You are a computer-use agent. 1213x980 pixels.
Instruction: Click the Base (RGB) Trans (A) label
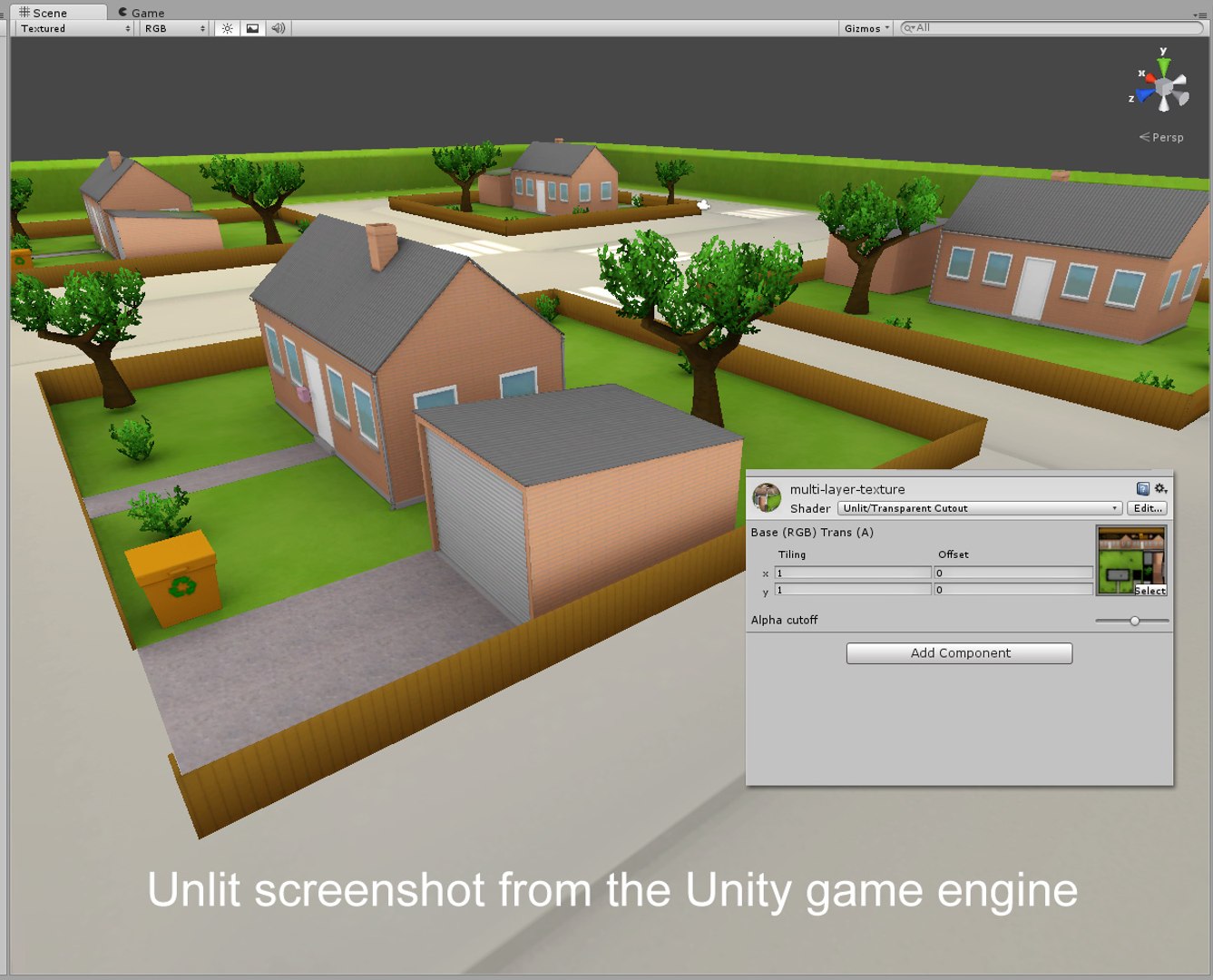point(812,533)
